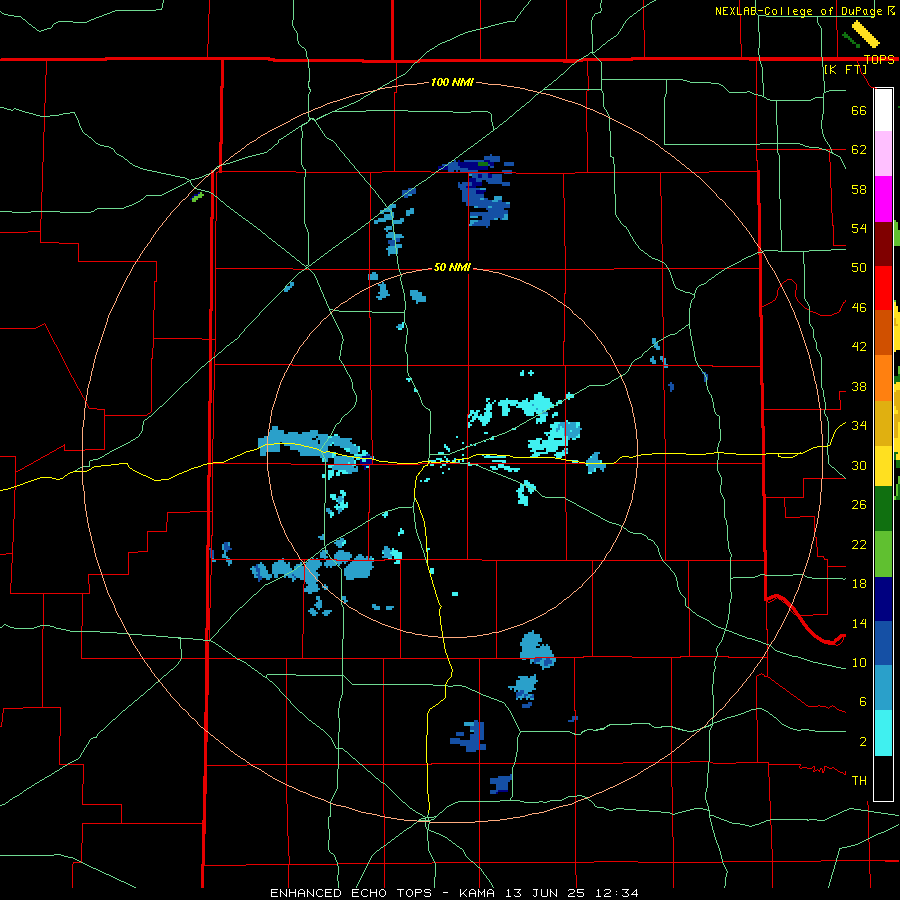900x900 pixels.
Task: Click the yellow legend swatch
Action: coord(883,465)
